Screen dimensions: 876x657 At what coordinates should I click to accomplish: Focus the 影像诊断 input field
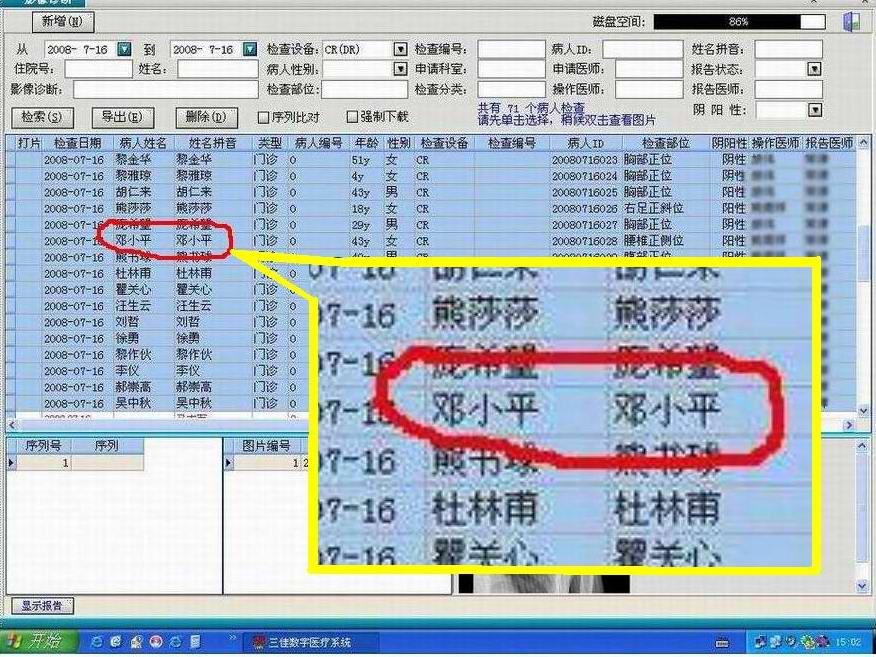[x=166, y=89]
